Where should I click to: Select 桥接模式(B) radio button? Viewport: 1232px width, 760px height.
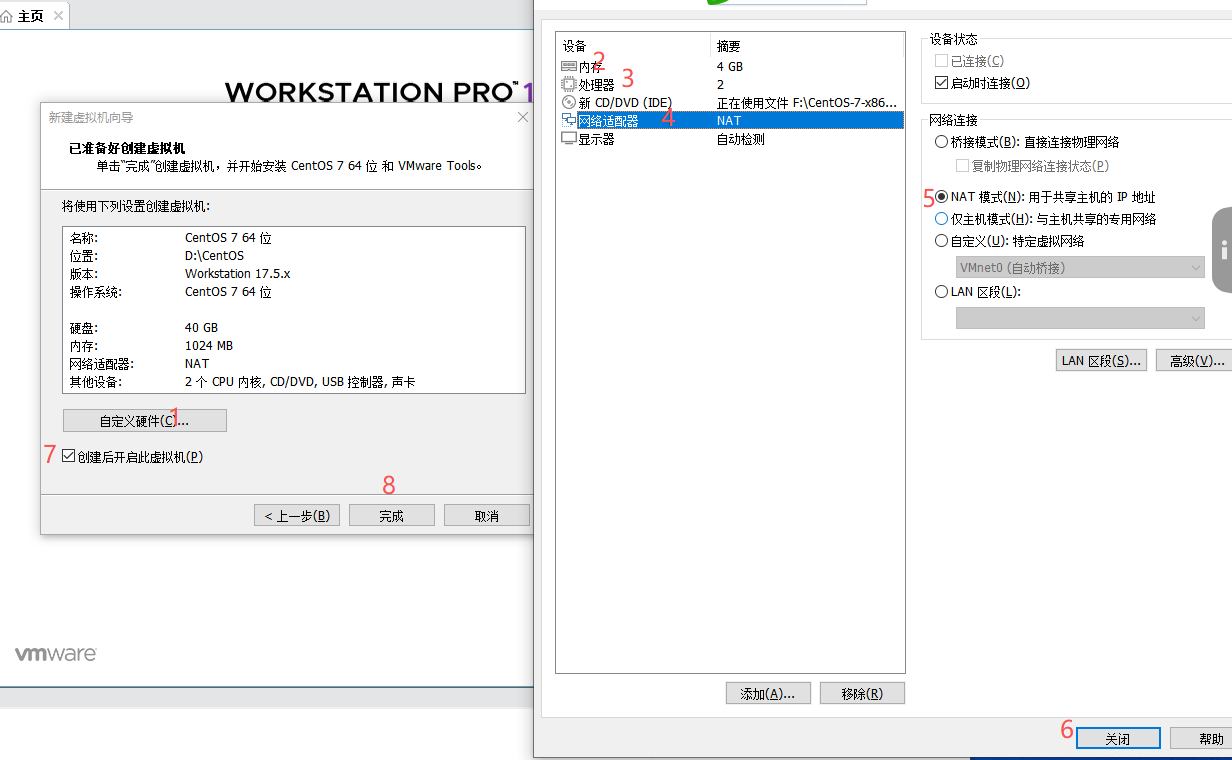click(x=941, y=142)
